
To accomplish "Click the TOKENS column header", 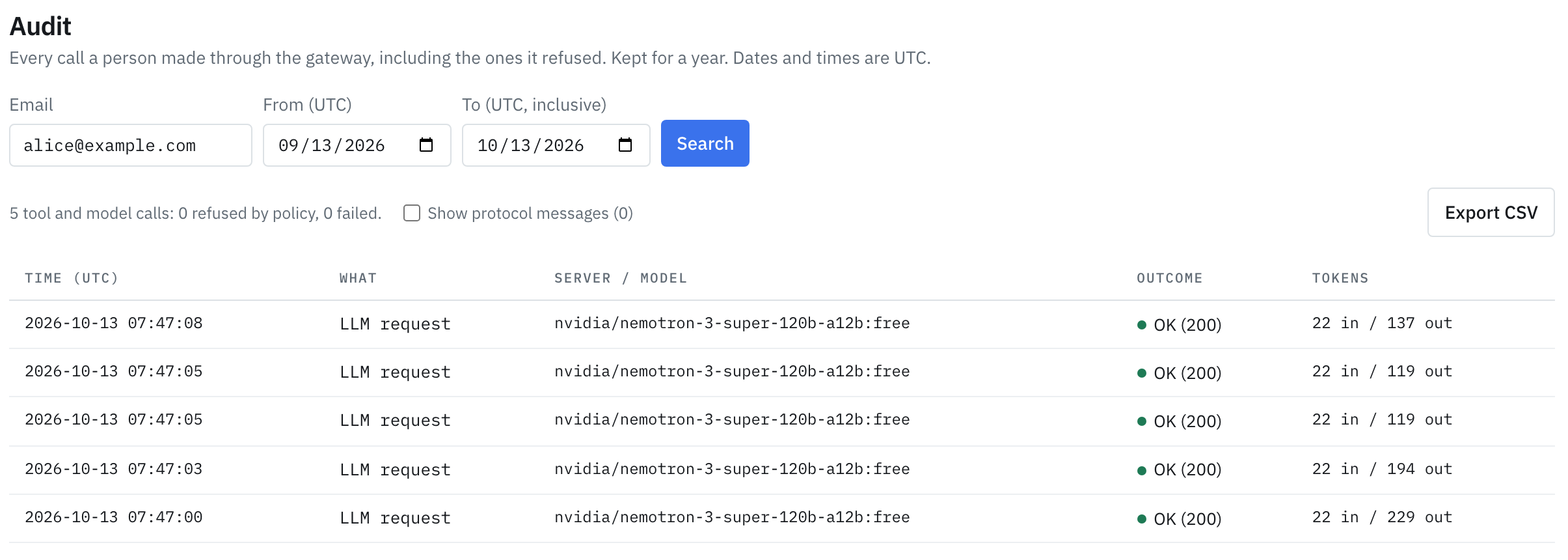I will coord(1340,278).
